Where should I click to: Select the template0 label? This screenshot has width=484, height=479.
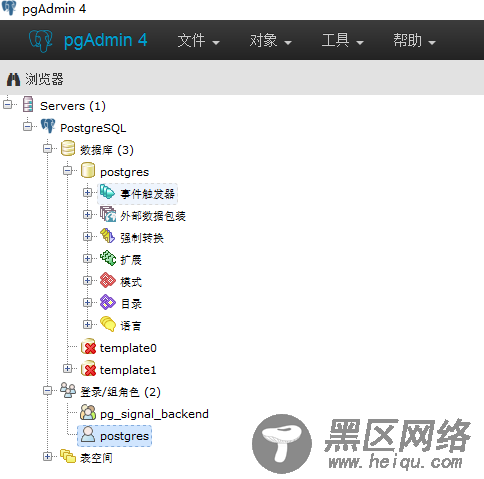tap(128, 348)
